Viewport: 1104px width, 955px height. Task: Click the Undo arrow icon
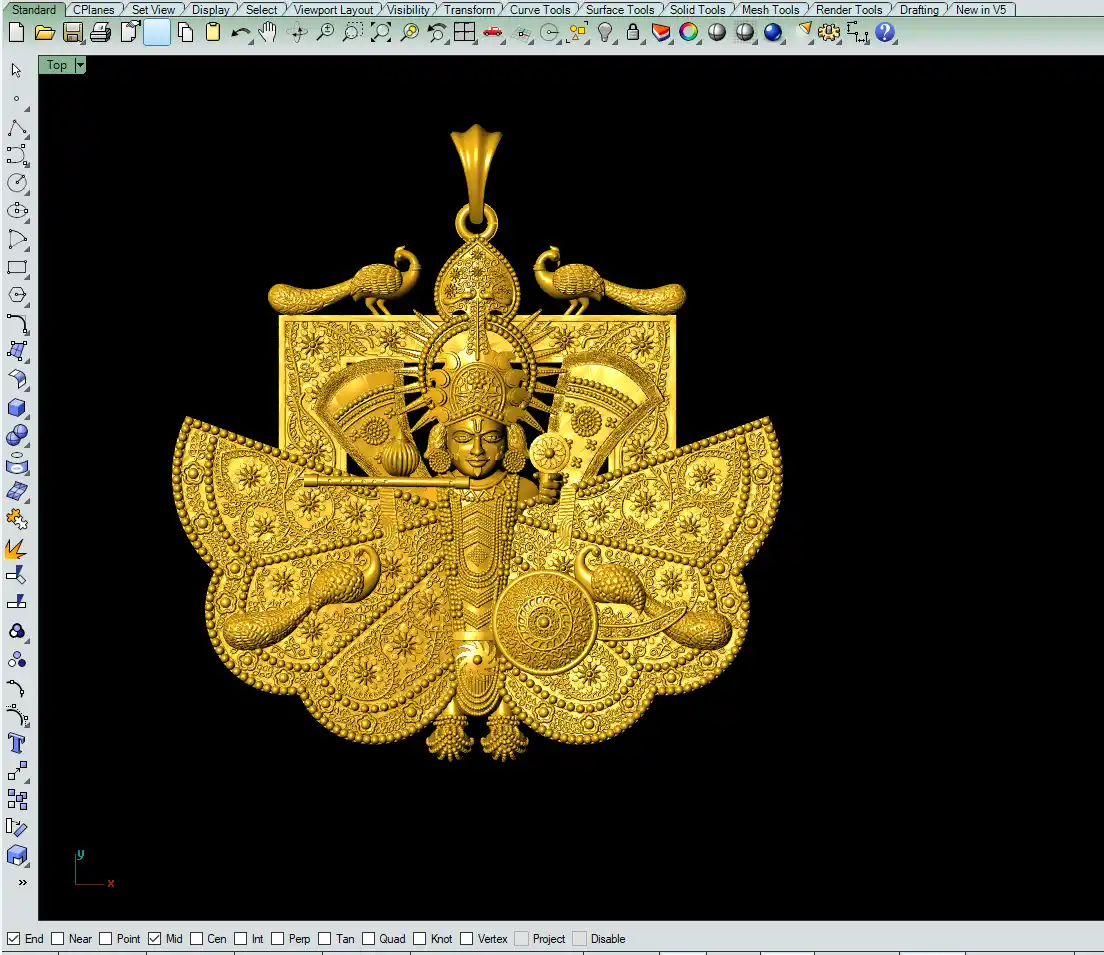point(241,32)
